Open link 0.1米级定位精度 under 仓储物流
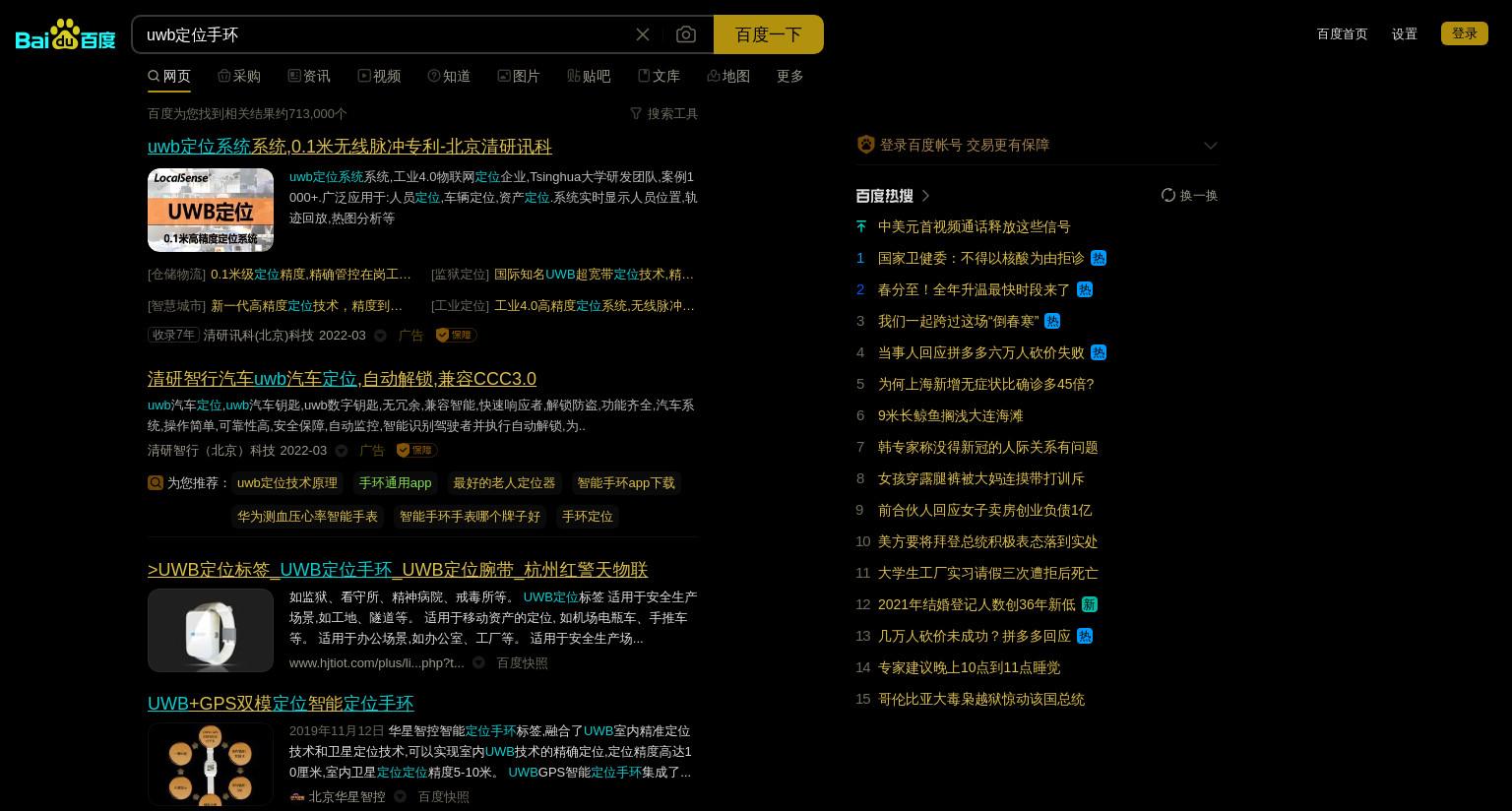 (x=311, y=275)
